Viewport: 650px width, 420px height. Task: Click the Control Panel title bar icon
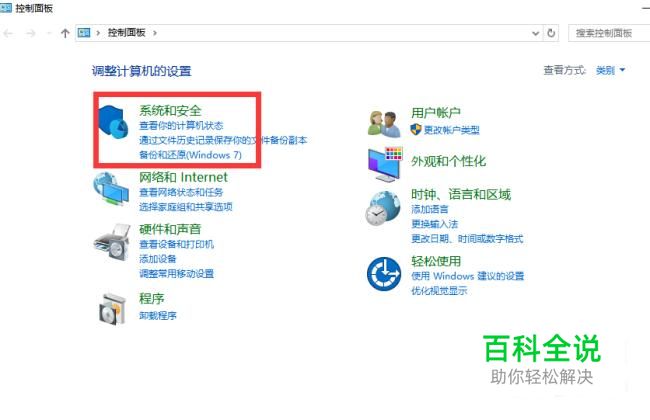tap(5, 7)
